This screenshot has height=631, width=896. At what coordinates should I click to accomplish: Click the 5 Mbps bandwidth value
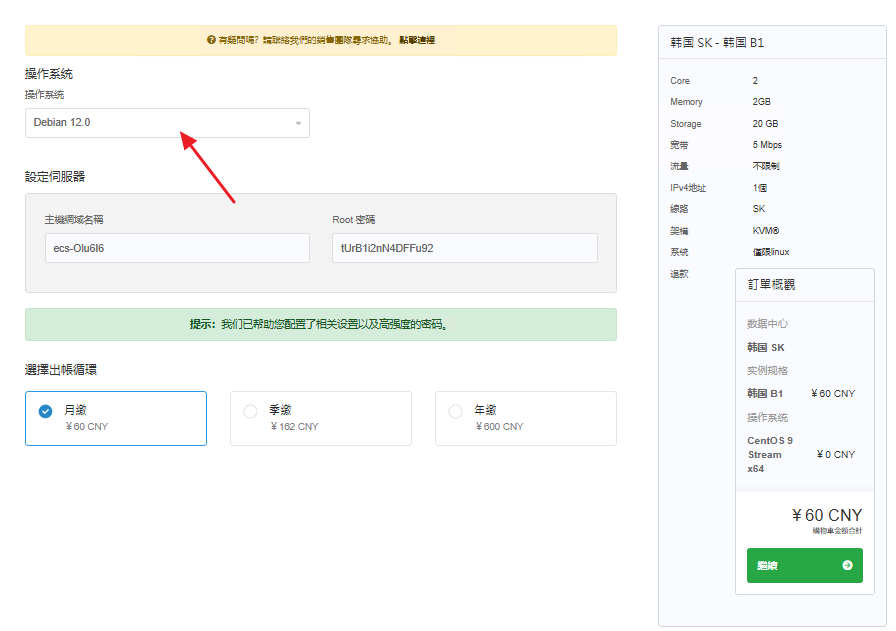[x=767, y=145]
